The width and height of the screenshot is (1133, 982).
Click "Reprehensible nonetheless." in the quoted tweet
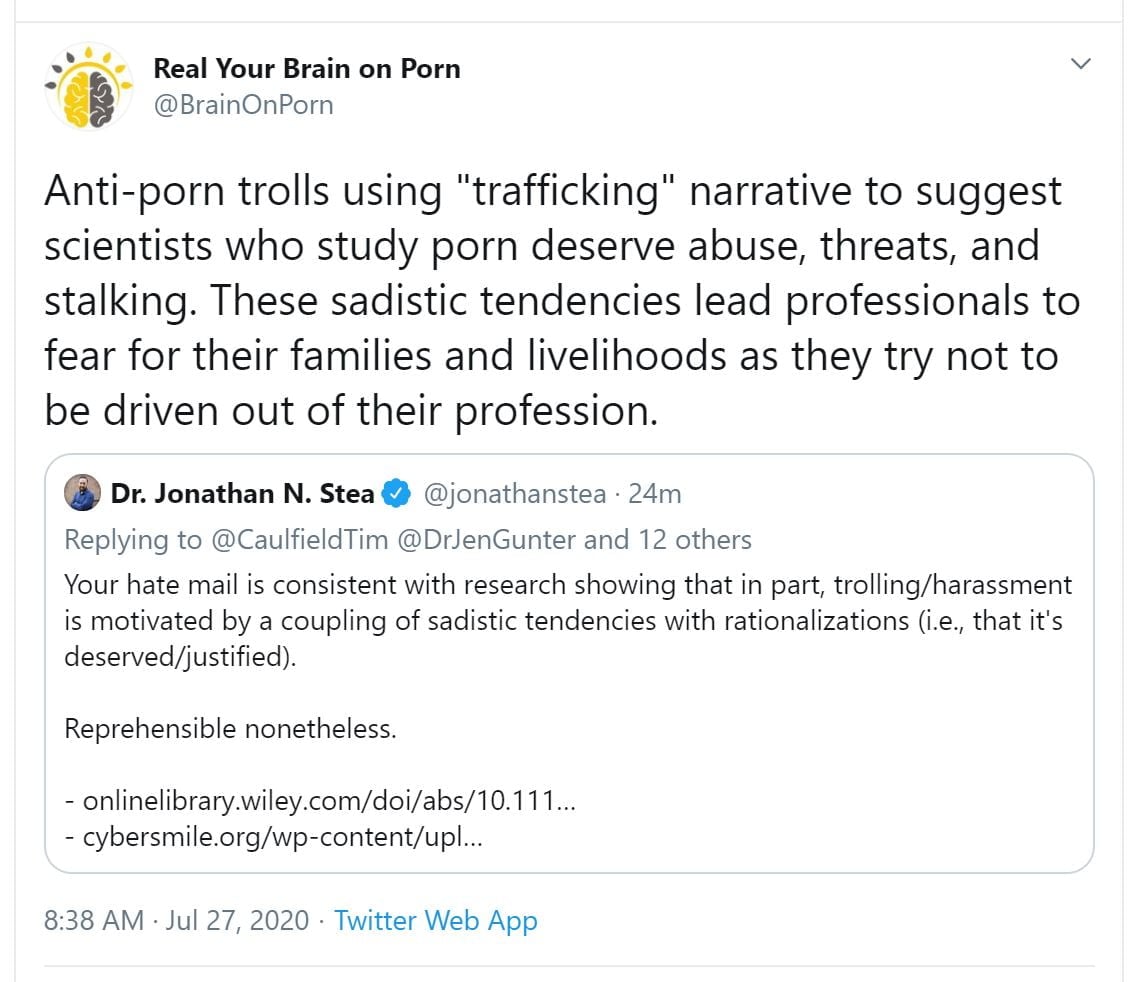tap(231, 728)
